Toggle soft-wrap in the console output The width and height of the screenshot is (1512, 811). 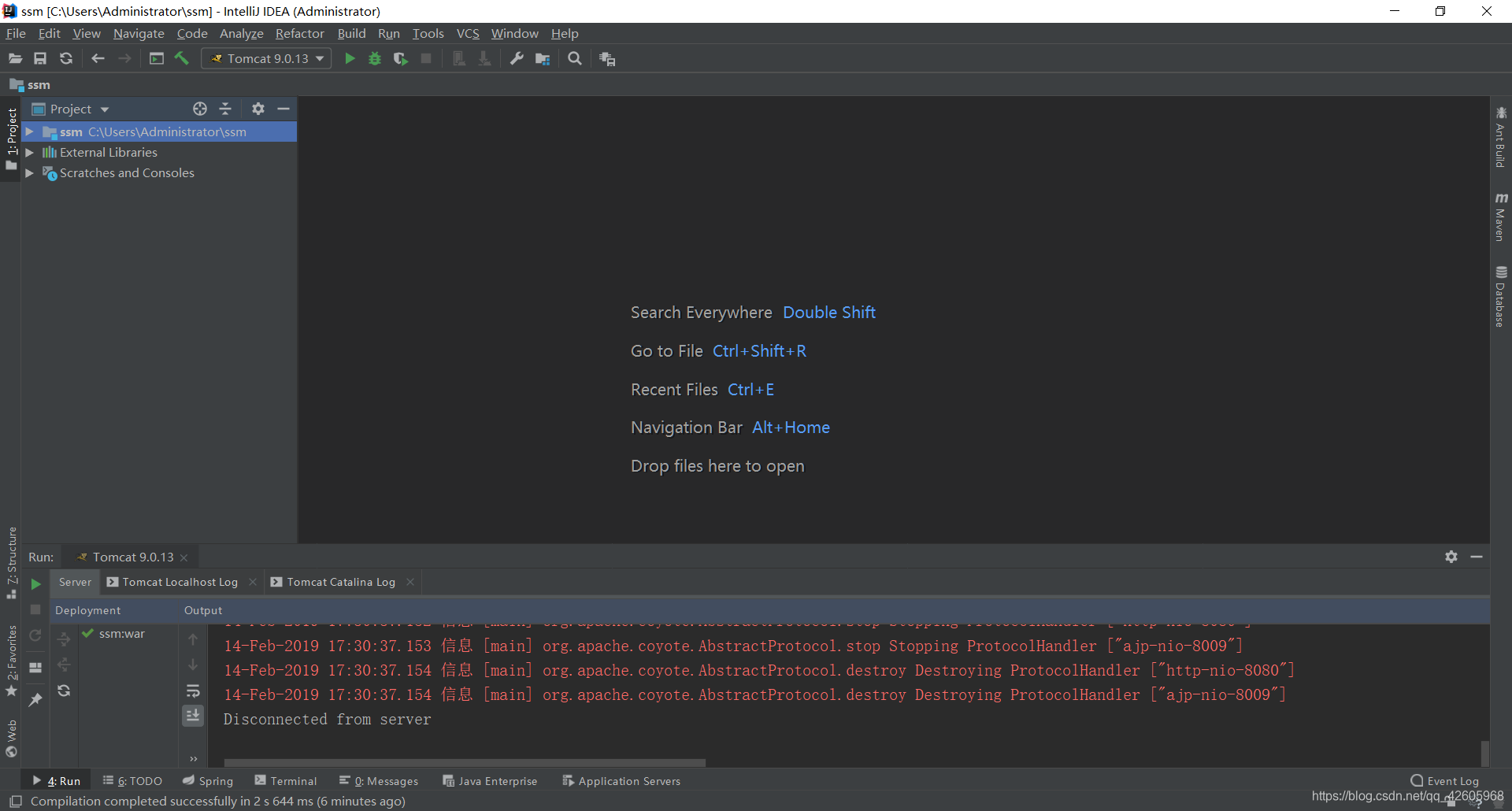(193, 691)
